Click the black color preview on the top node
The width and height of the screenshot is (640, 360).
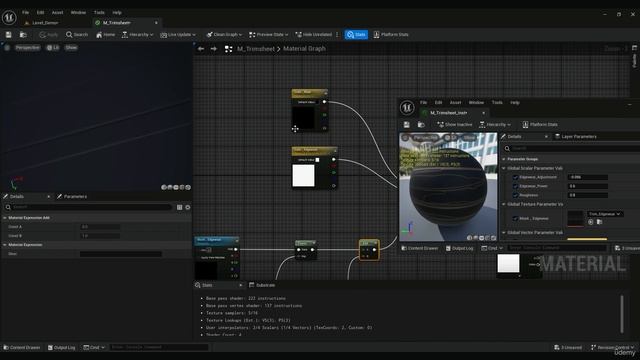(x=303, y=118)
